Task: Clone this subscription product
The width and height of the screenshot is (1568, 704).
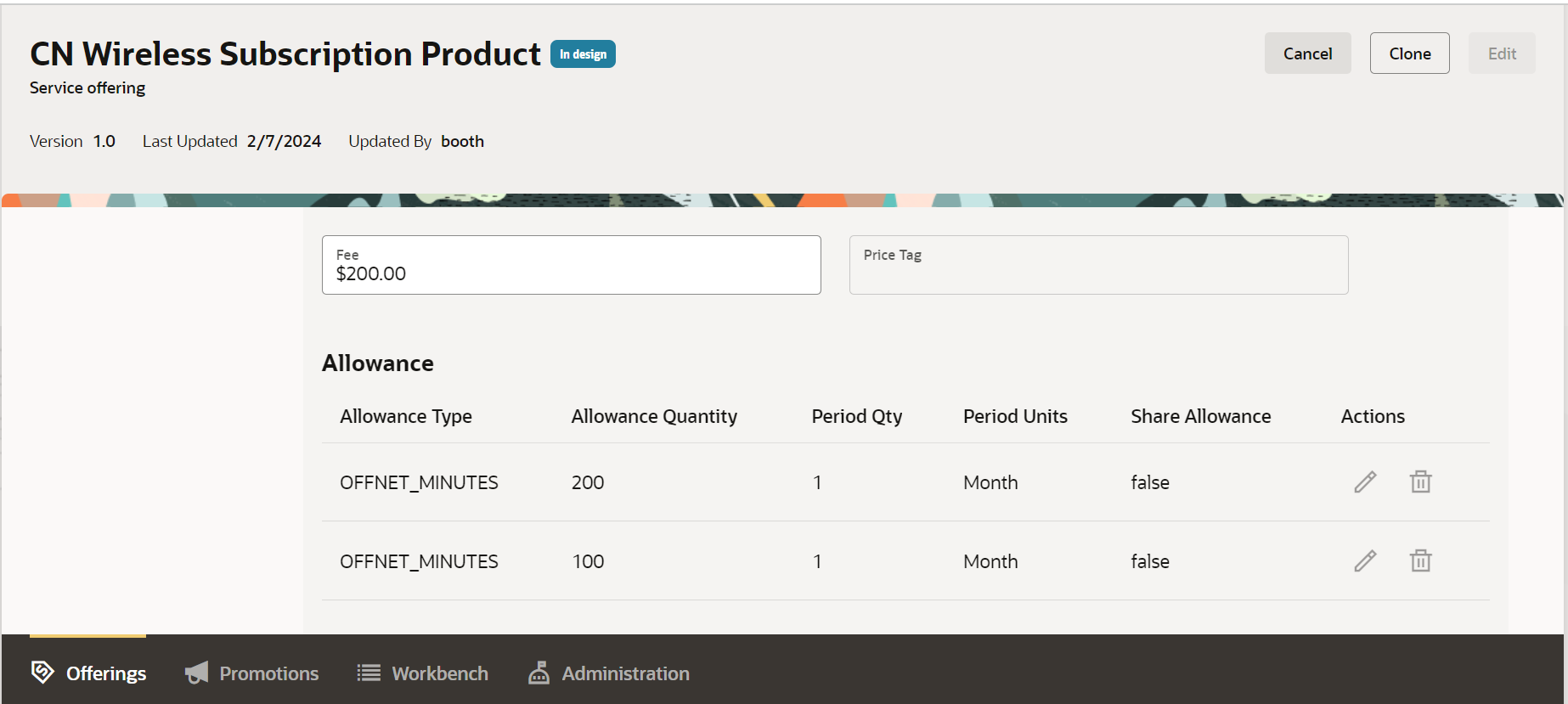Action: [x=1409, y=54]
